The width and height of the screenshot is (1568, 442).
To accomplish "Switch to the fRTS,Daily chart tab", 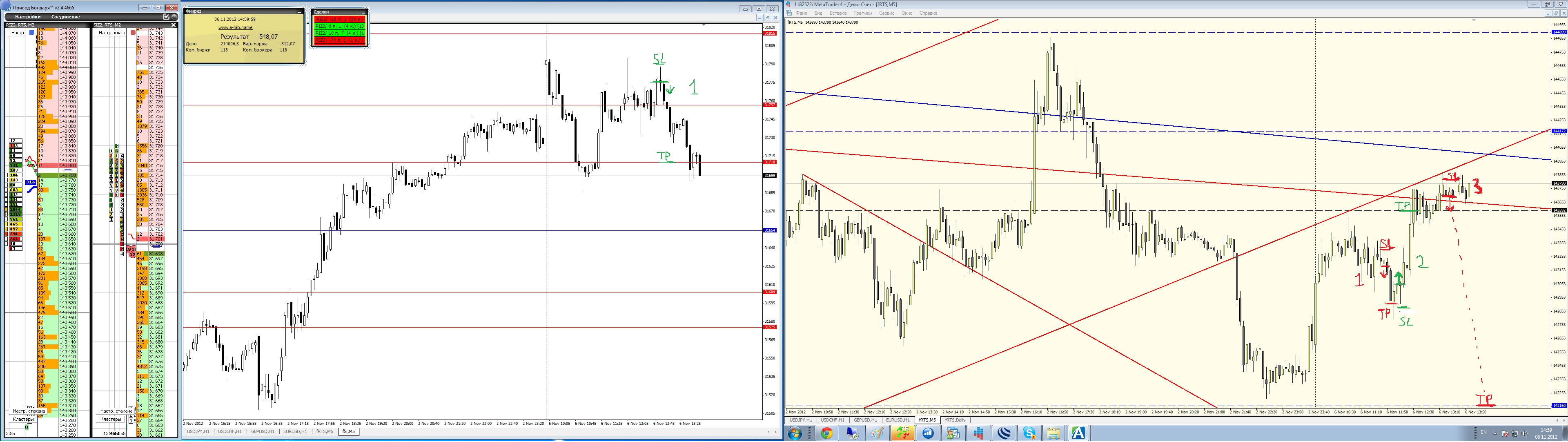I will point(955,420).
